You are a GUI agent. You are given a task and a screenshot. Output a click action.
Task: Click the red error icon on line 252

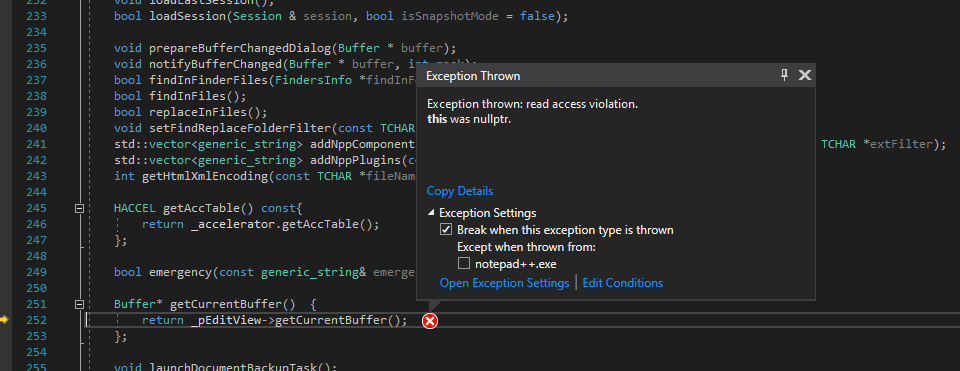coord(430,320)
